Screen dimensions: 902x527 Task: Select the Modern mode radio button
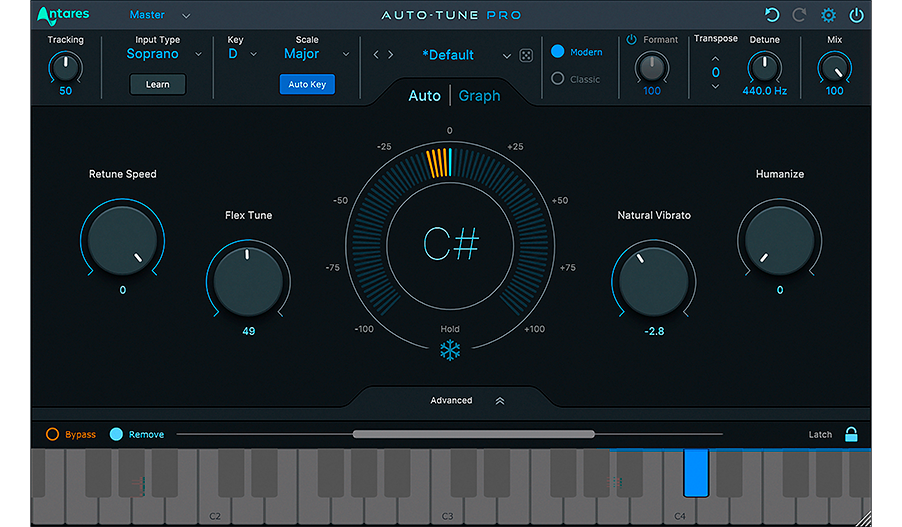click(558, 52)
